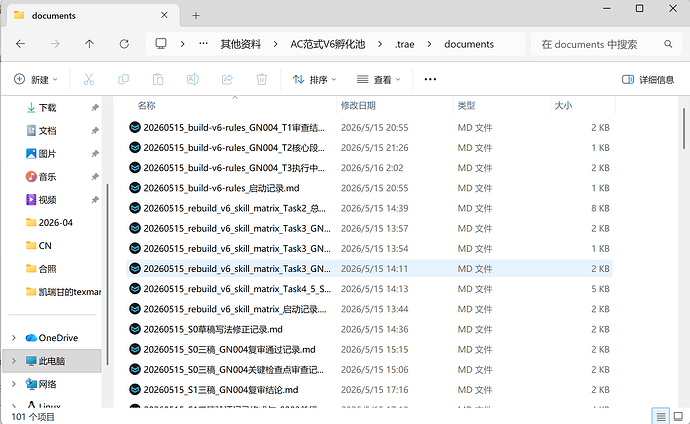Click the PC monitor icon in address bar
This screenshot has width=690, height=424.
[161, 44]
